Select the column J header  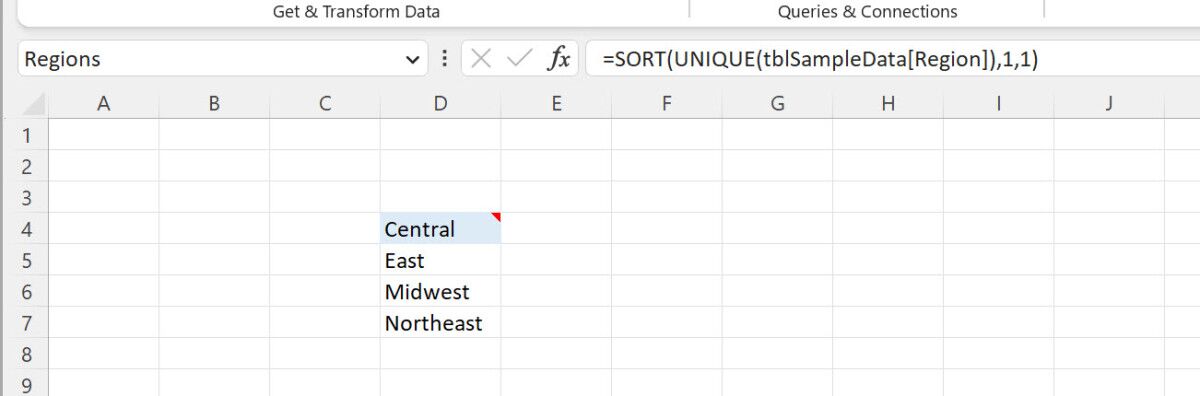point(1109,103)
